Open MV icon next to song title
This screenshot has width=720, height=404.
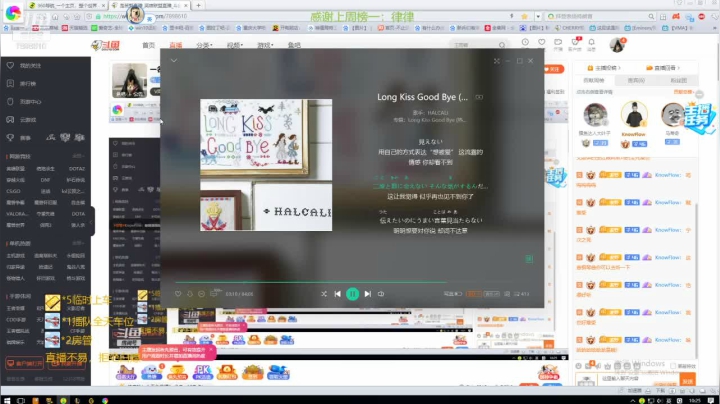[x=479, y=97]
